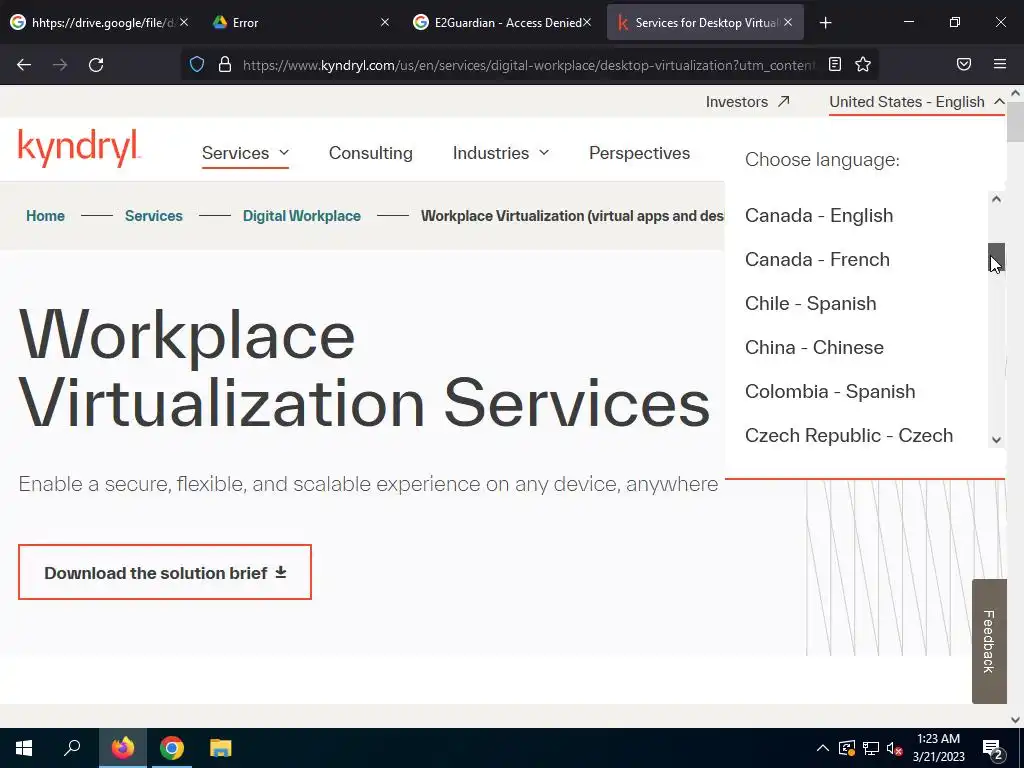Click the browser forward arrow

tap(60, 65)
